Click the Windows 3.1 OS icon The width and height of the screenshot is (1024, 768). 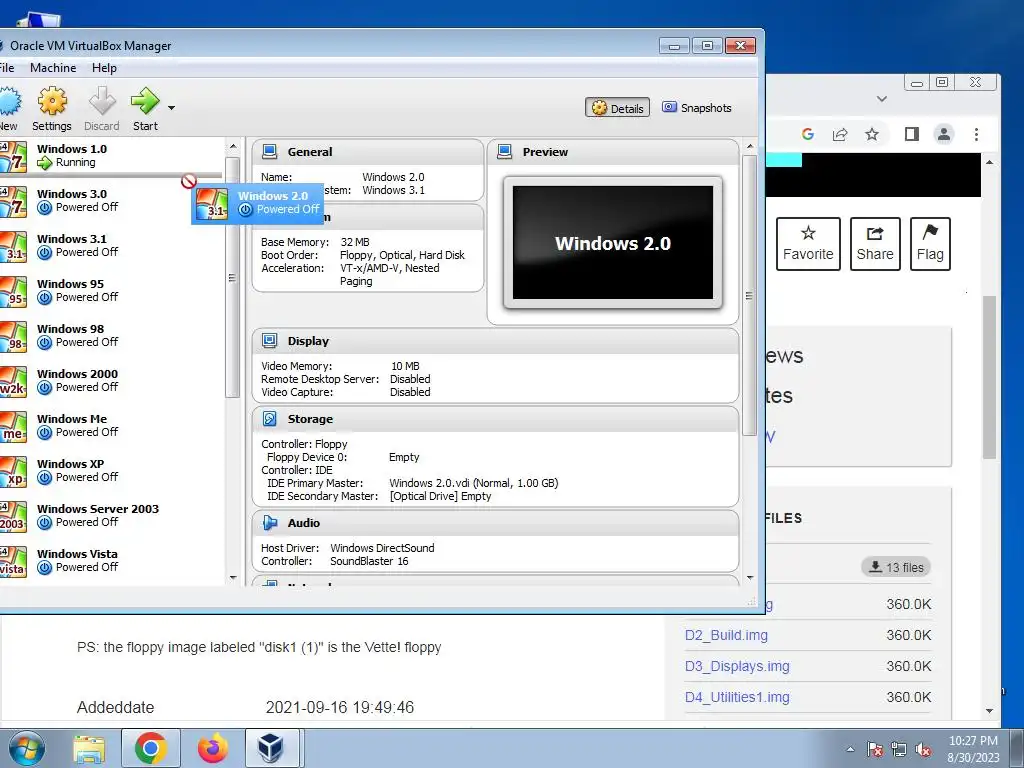coord(13,246)
